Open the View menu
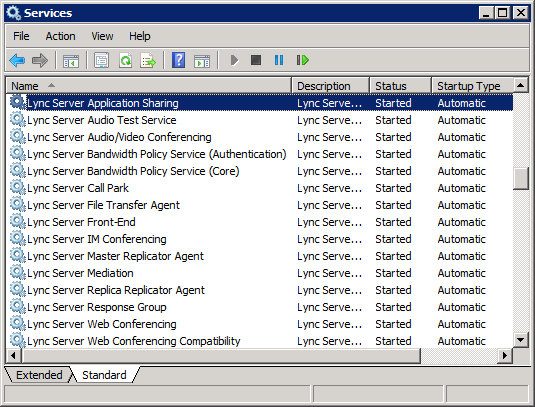The image size is (535, 407). (x=102, y=36)
